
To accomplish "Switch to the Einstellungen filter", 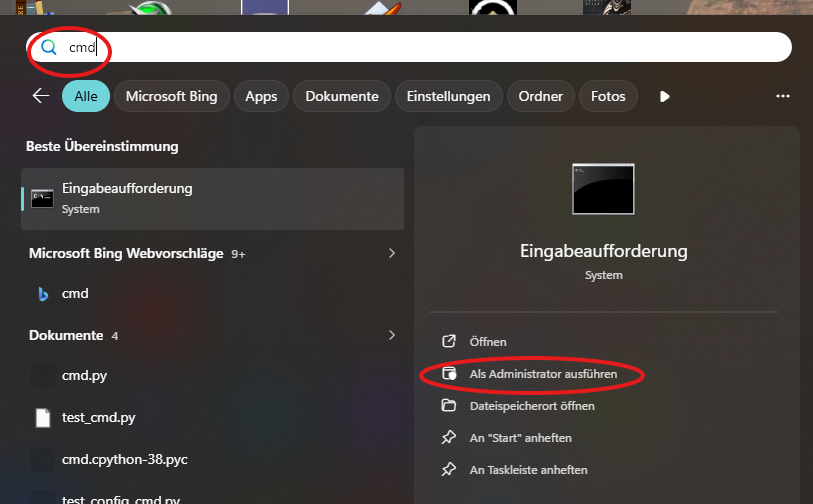I will [x=448, y=96].
